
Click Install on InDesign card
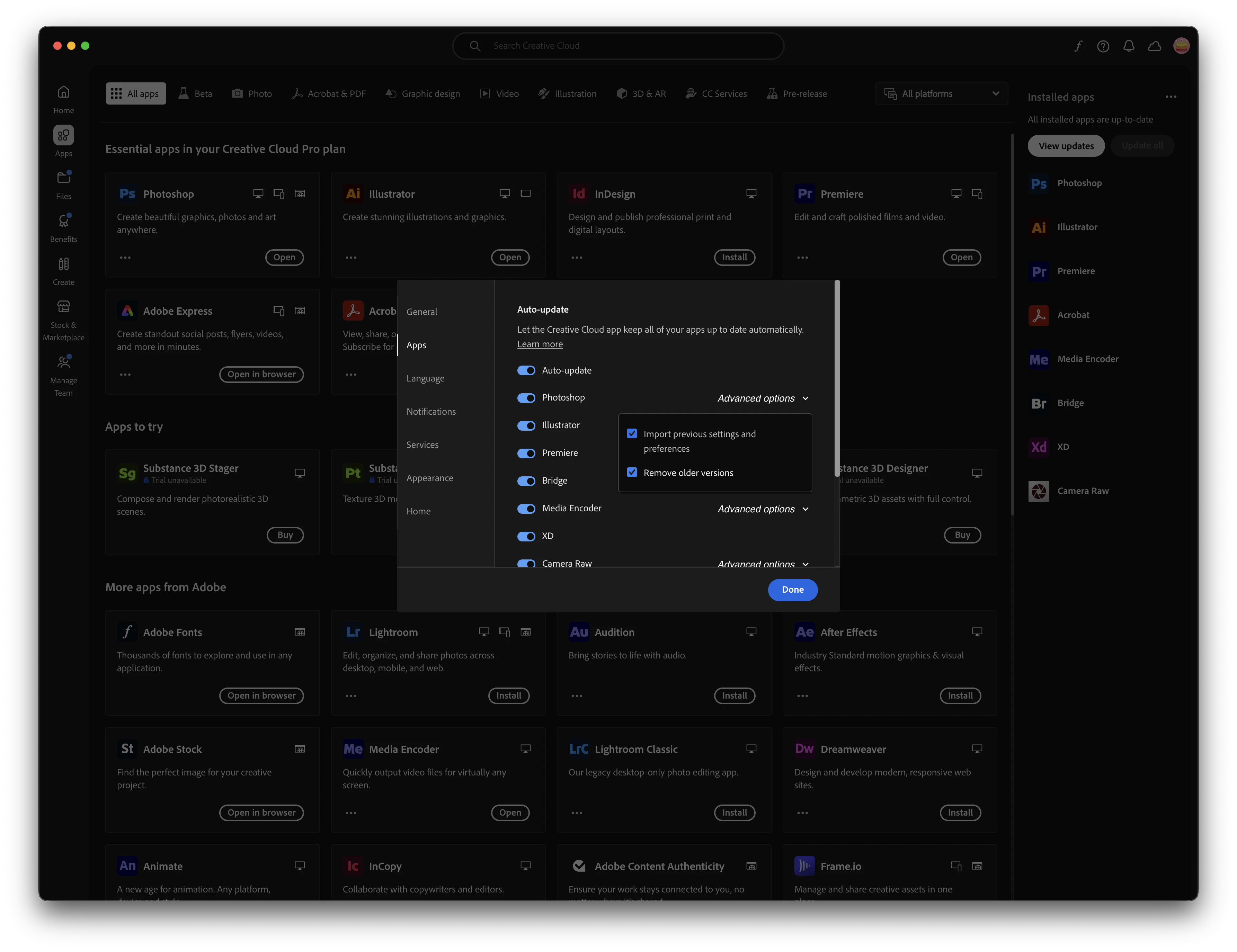(x=734, y=258)
